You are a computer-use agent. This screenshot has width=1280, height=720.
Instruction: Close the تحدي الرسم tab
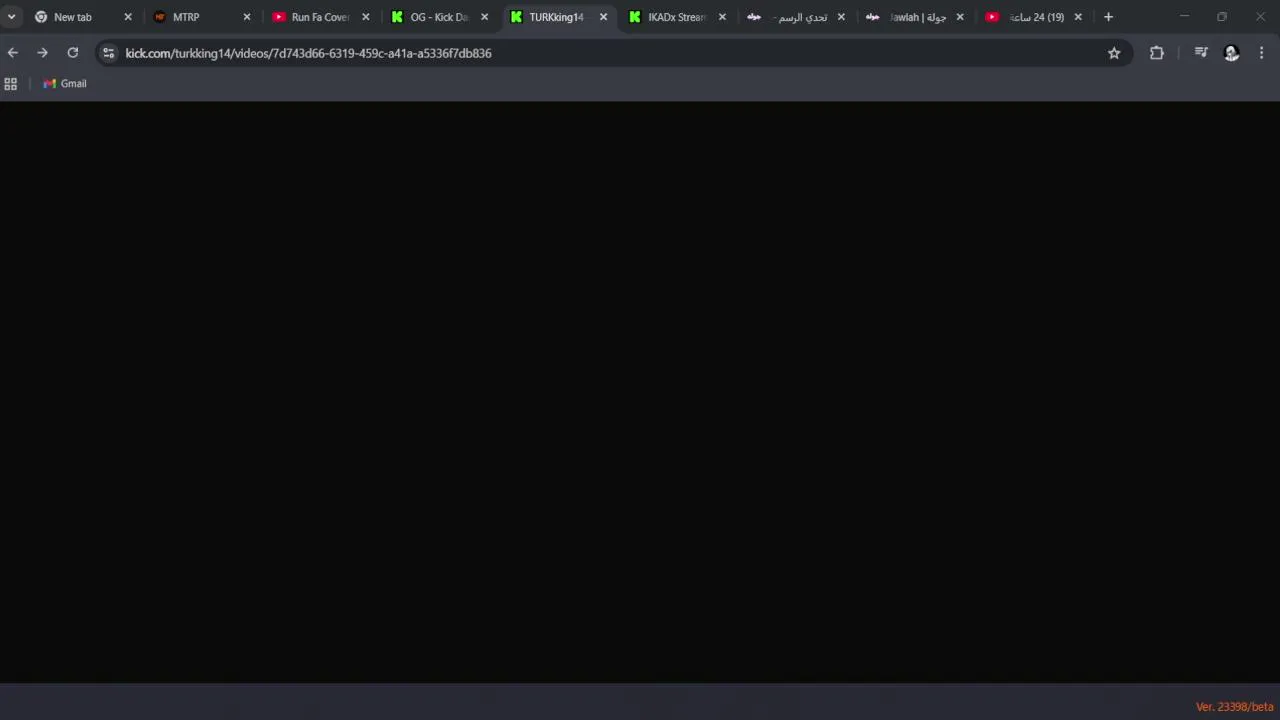(x=841, y=17)
